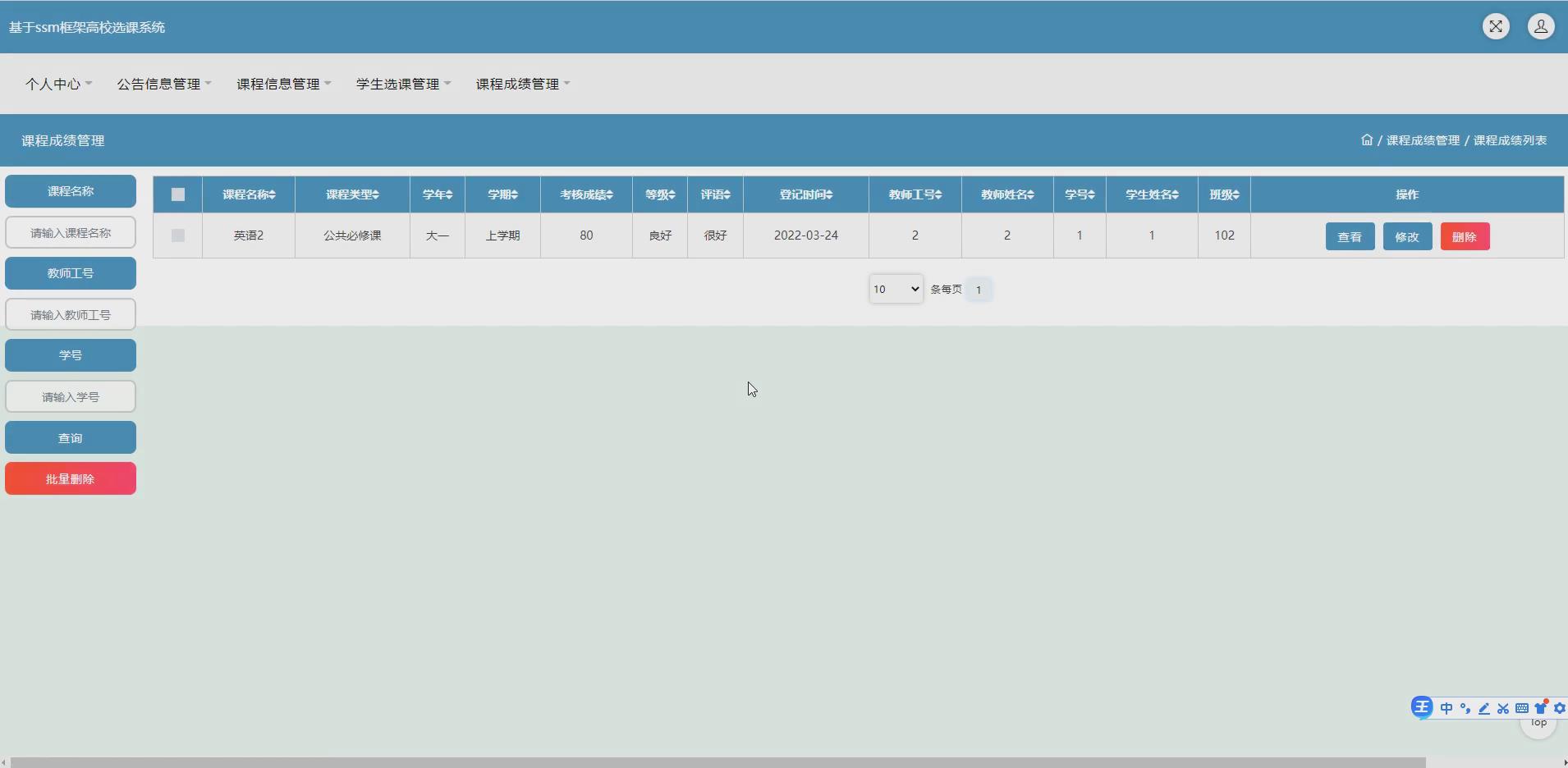
Task: Open the user profile avatar icon
Action: pyautogui.click(x=1541, y=26)
